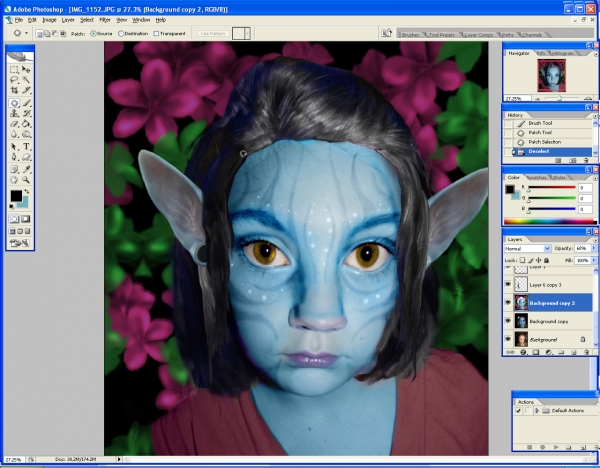This screenshot has height=468, width=600.
Task: Select the Rectangular Marquee tool
Action: click(14, 70)
